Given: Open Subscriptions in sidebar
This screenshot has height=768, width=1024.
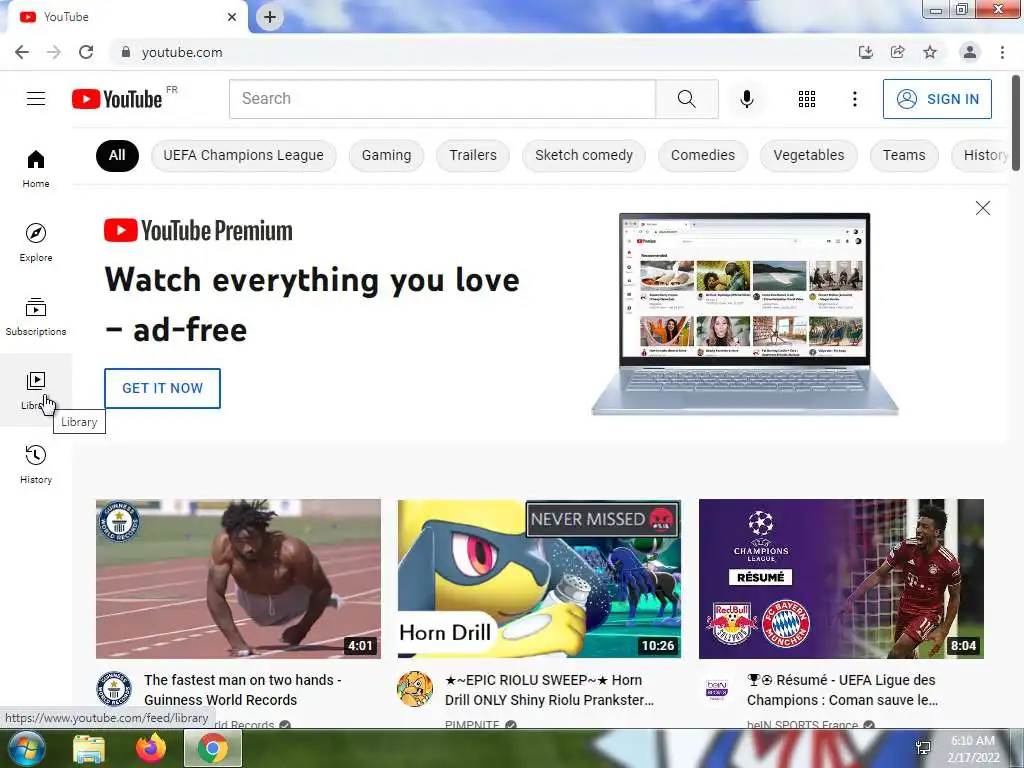Looking at the screenshot, I should 36,316.
